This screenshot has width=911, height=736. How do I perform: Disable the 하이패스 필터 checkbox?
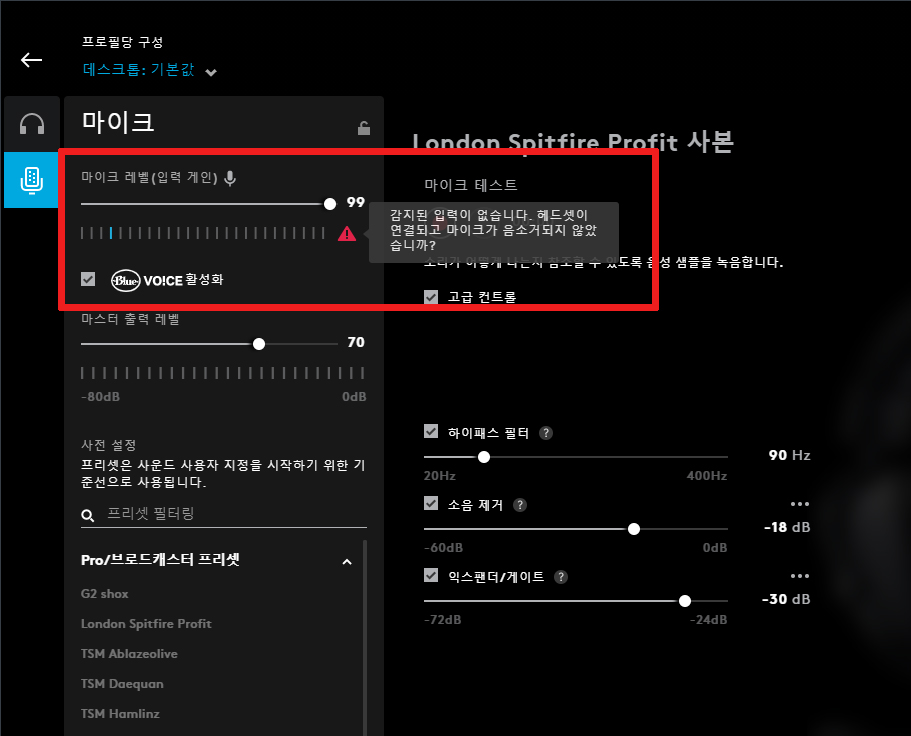pos(431,431)
